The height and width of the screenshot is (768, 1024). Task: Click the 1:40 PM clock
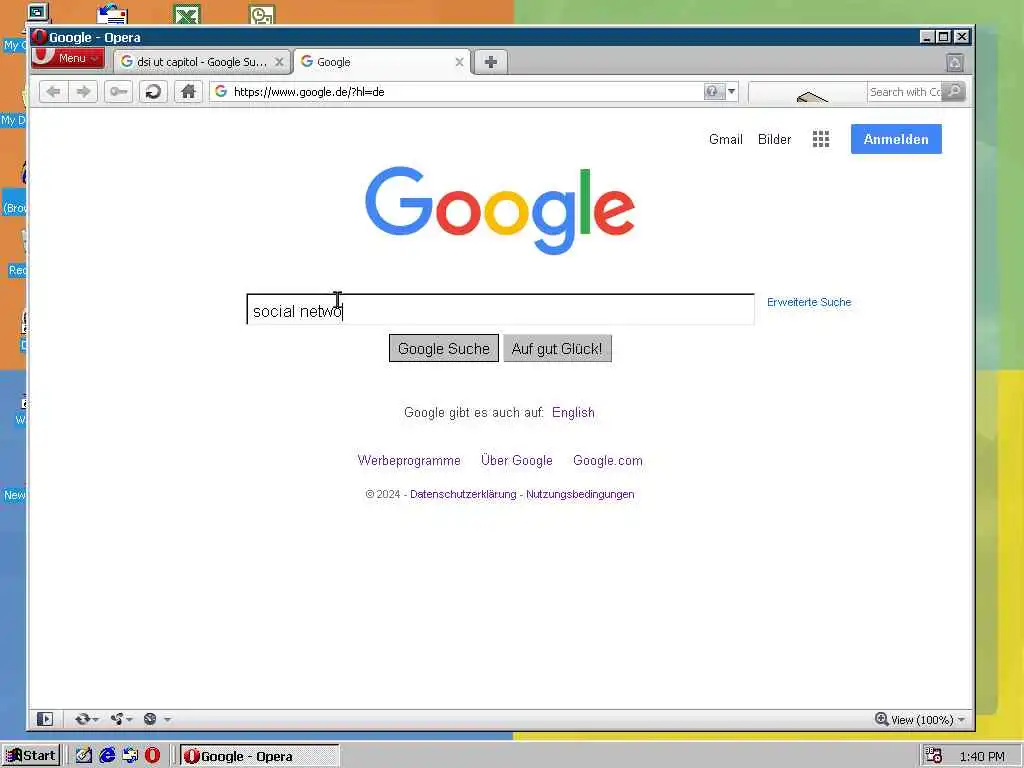coord(982,756)
